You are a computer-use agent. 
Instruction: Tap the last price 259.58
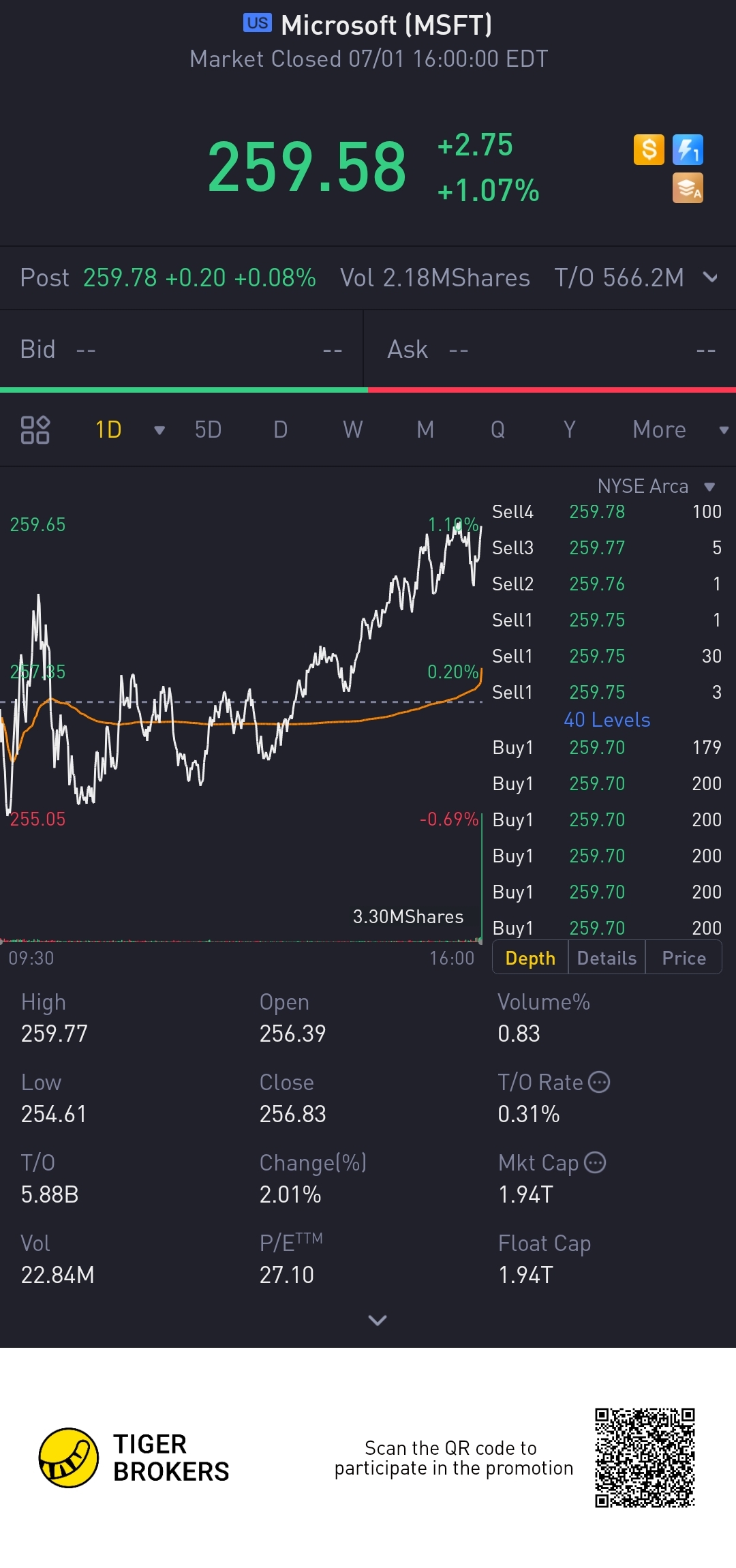point(307,167)
